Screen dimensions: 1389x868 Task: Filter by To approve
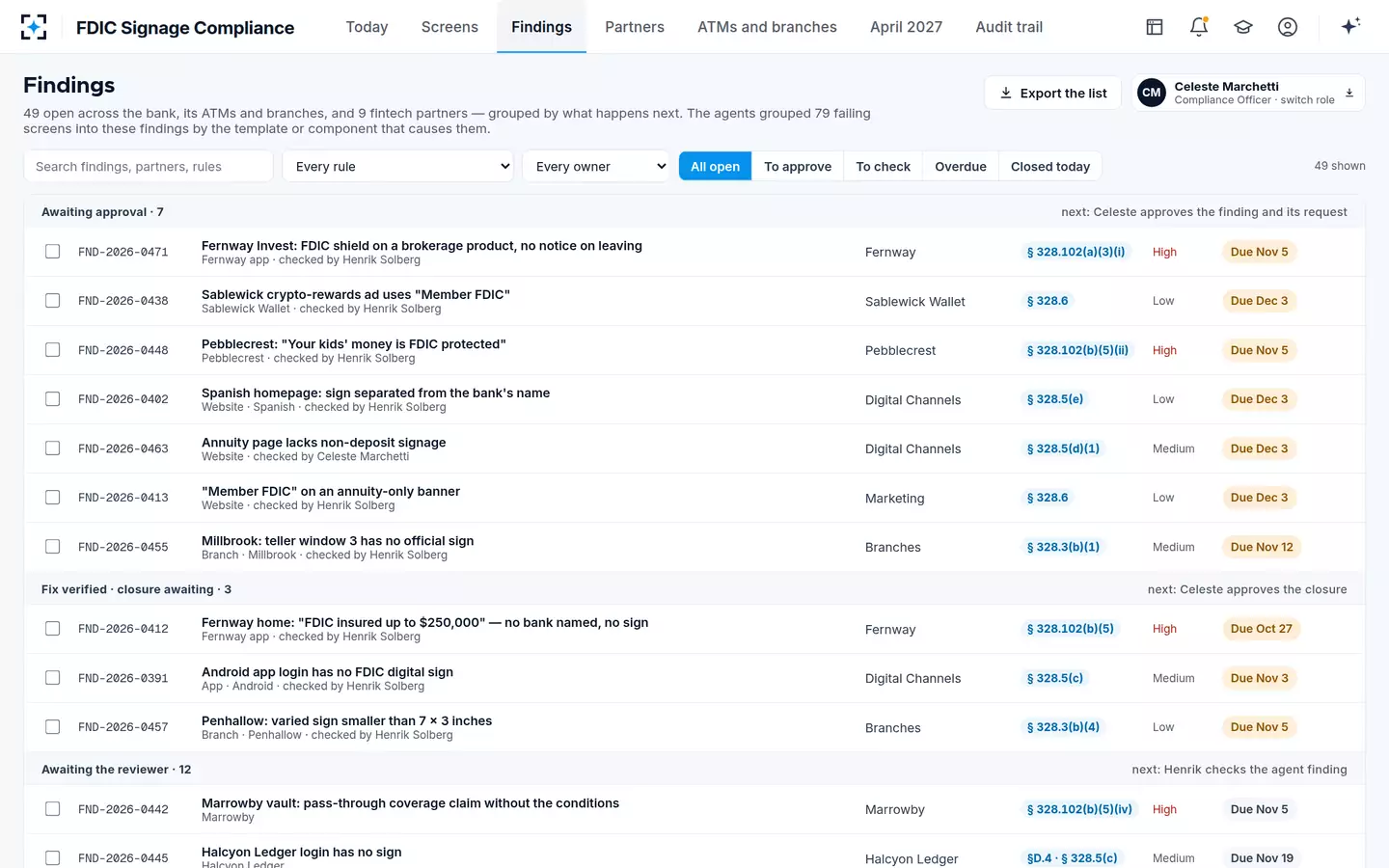(x=798, y=166)
